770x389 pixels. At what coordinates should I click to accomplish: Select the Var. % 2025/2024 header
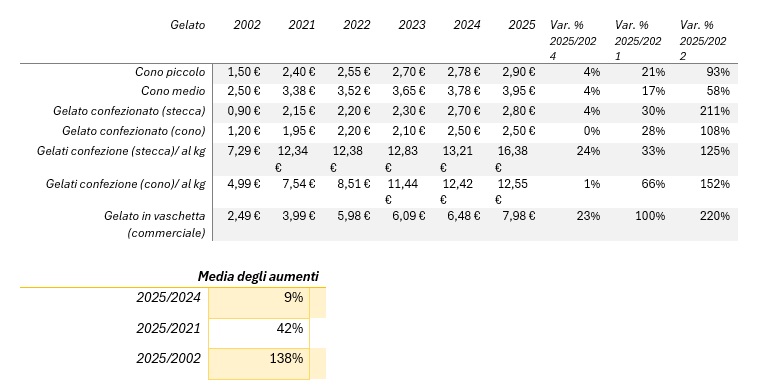[x=573, y=41]
